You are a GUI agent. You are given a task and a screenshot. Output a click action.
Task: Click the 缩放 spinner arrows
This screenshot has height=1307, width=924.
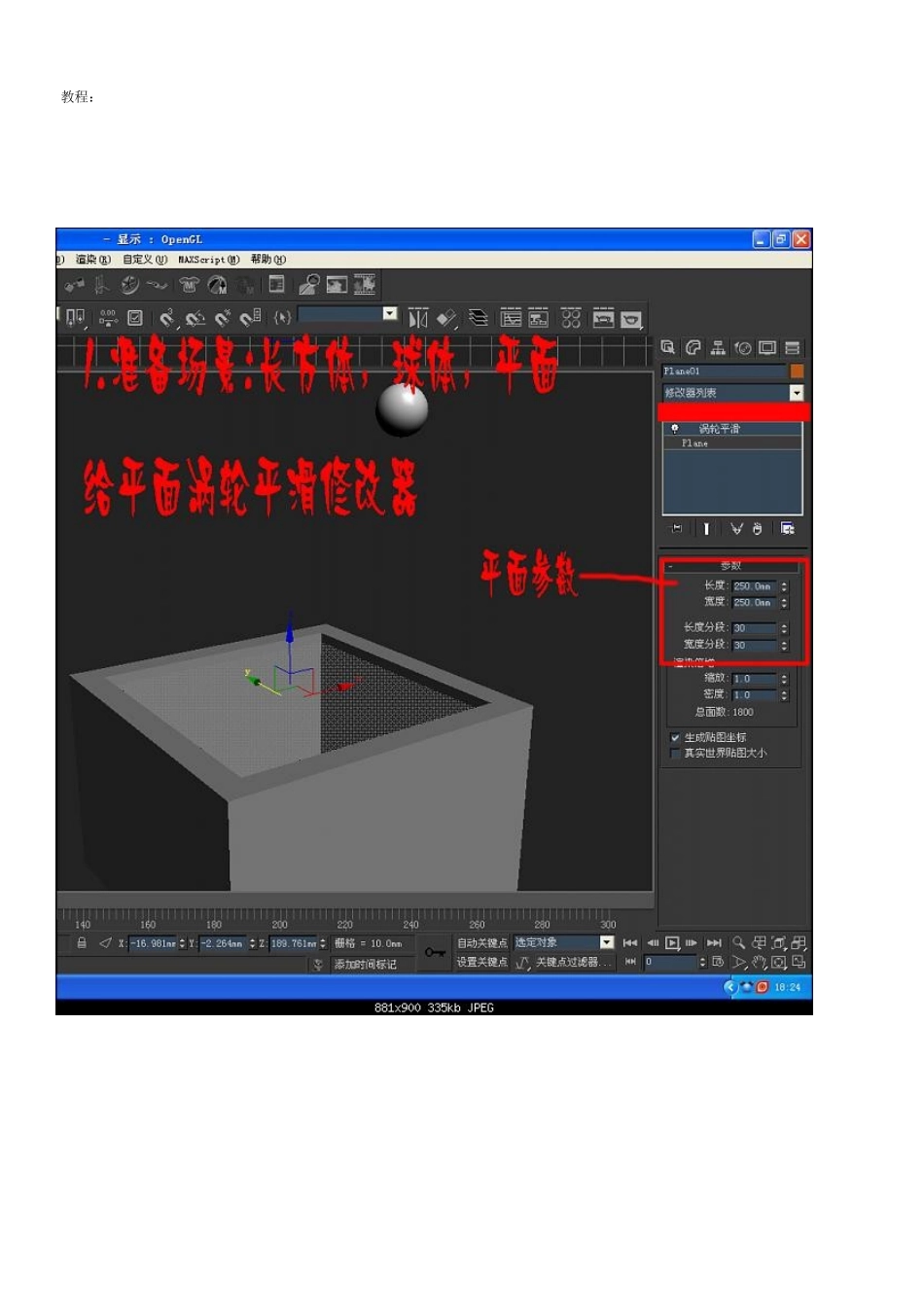click(x=784, y=679)
